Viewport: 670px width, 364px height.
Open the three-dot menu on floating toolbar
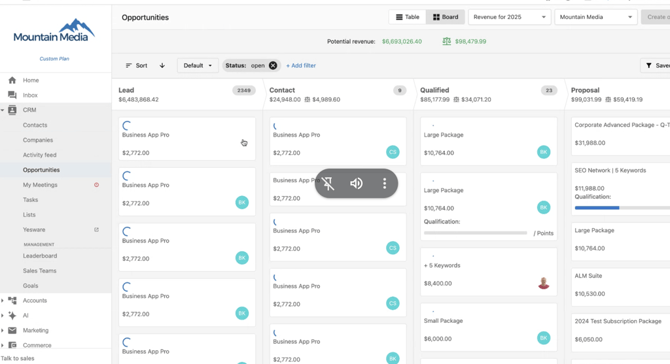coord(385,183)
